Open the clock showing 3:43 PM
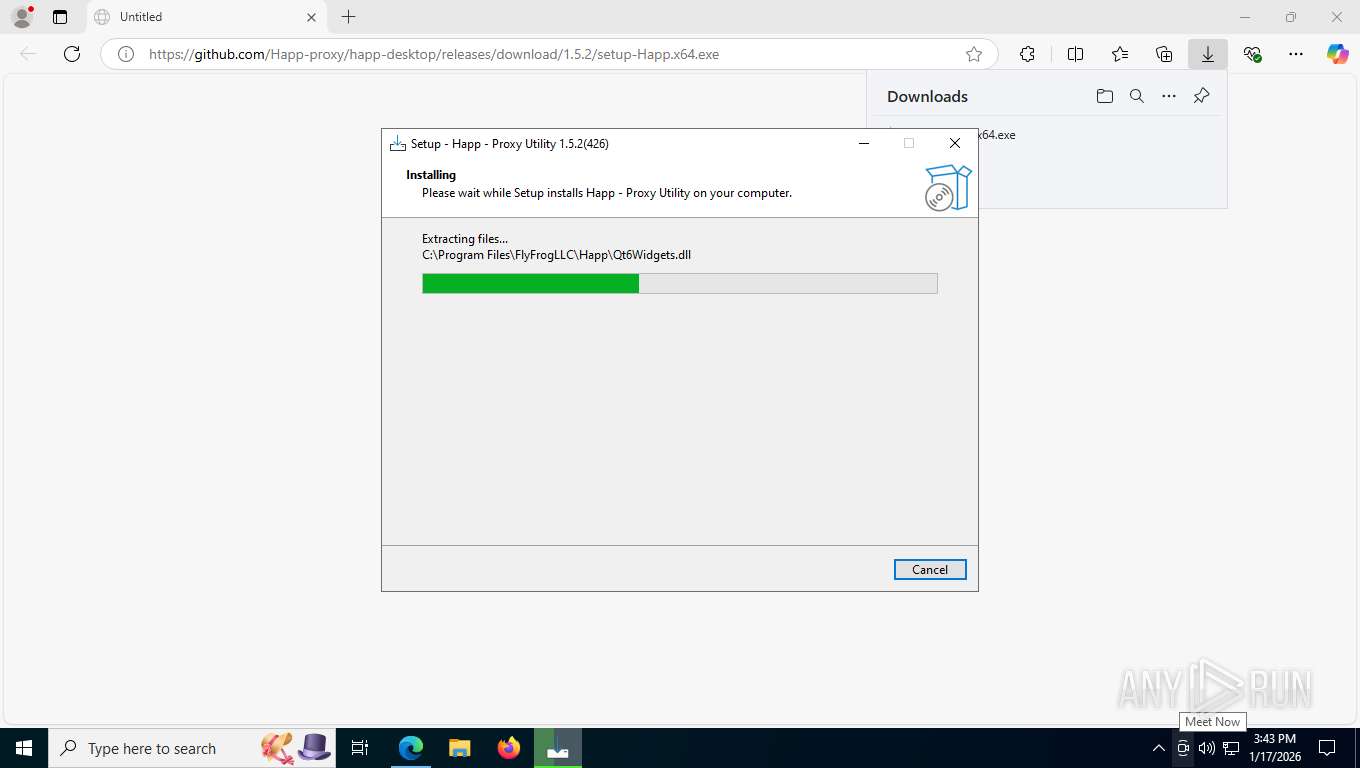1360x768 pixels. [x=1275, y=748]
